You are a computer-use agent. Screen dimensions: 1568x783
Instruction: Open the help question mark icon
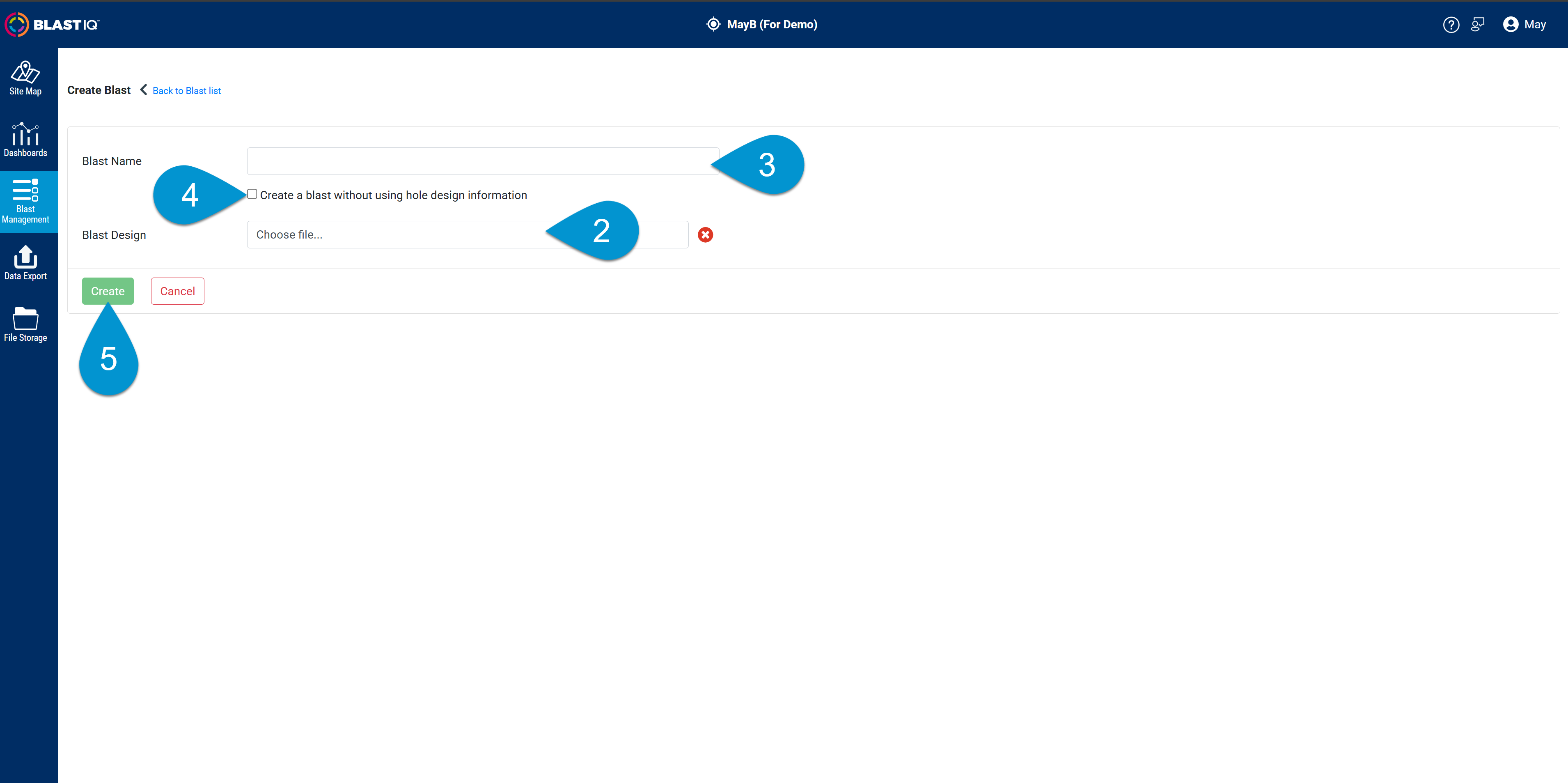pyautogui.click(x=1451, y=24)
